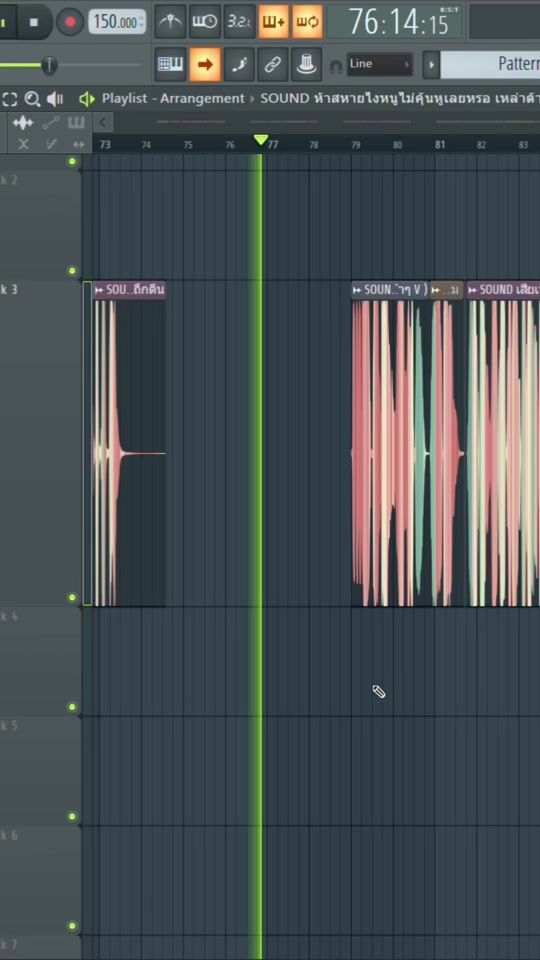Toggle the metronome icon

pyautogui.click(x=170, y=21)
